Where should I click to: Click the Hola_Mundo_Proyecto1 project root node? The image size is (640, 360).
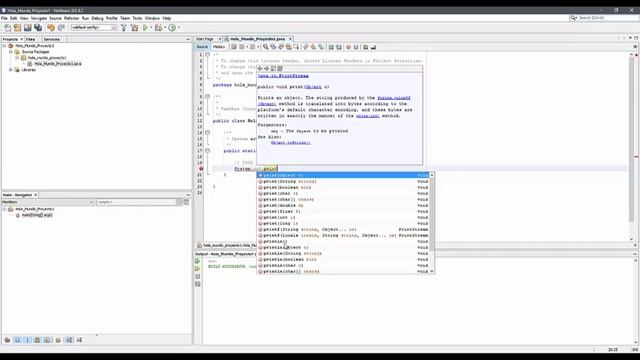pyautogui.click(x=34, y=46)
